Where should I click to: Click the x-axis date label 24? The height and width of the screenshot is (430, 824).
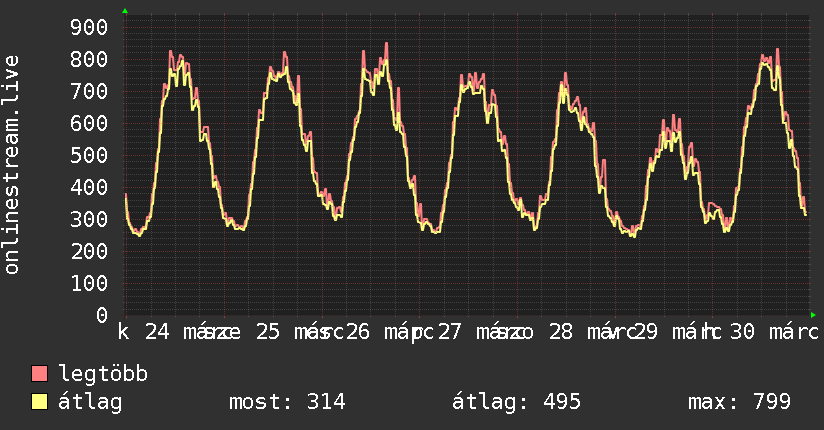157,332
